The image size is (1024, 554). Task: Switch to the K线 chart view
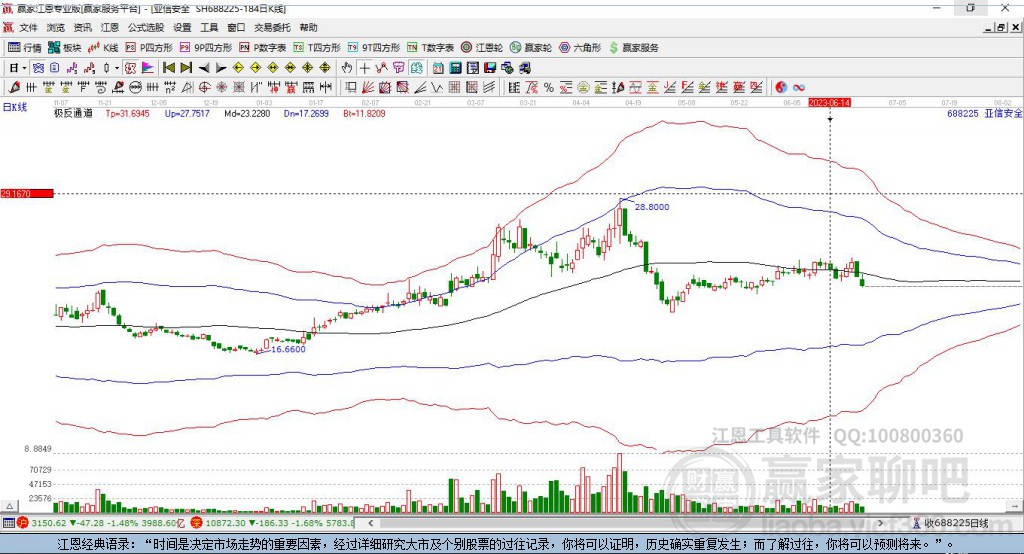103,48
